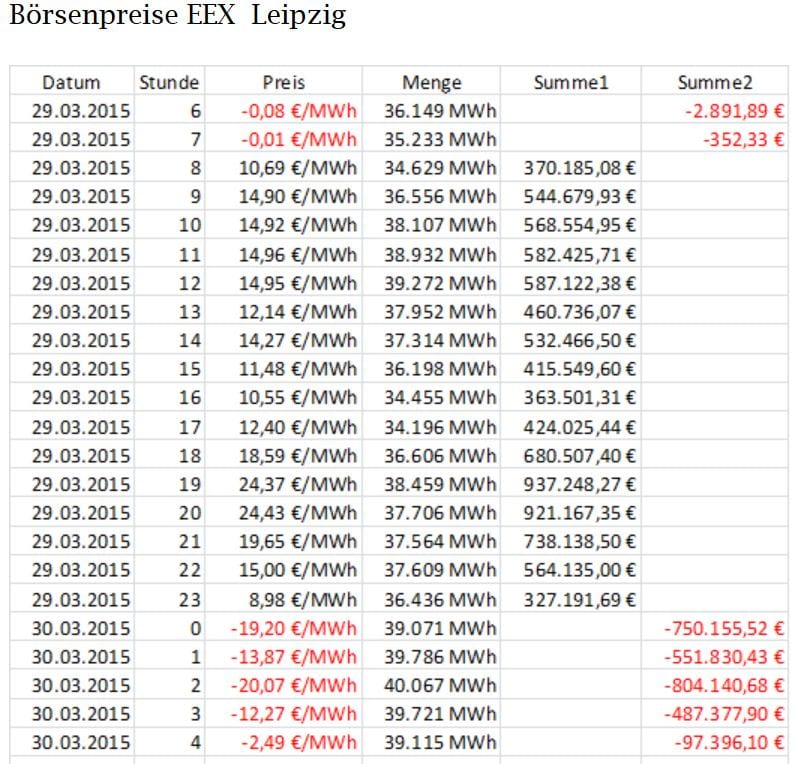The width and height of the screenshot is (799, 764).
Task: Select the -0,08 €/MWh price cell
Action: [x=298, y=111]
